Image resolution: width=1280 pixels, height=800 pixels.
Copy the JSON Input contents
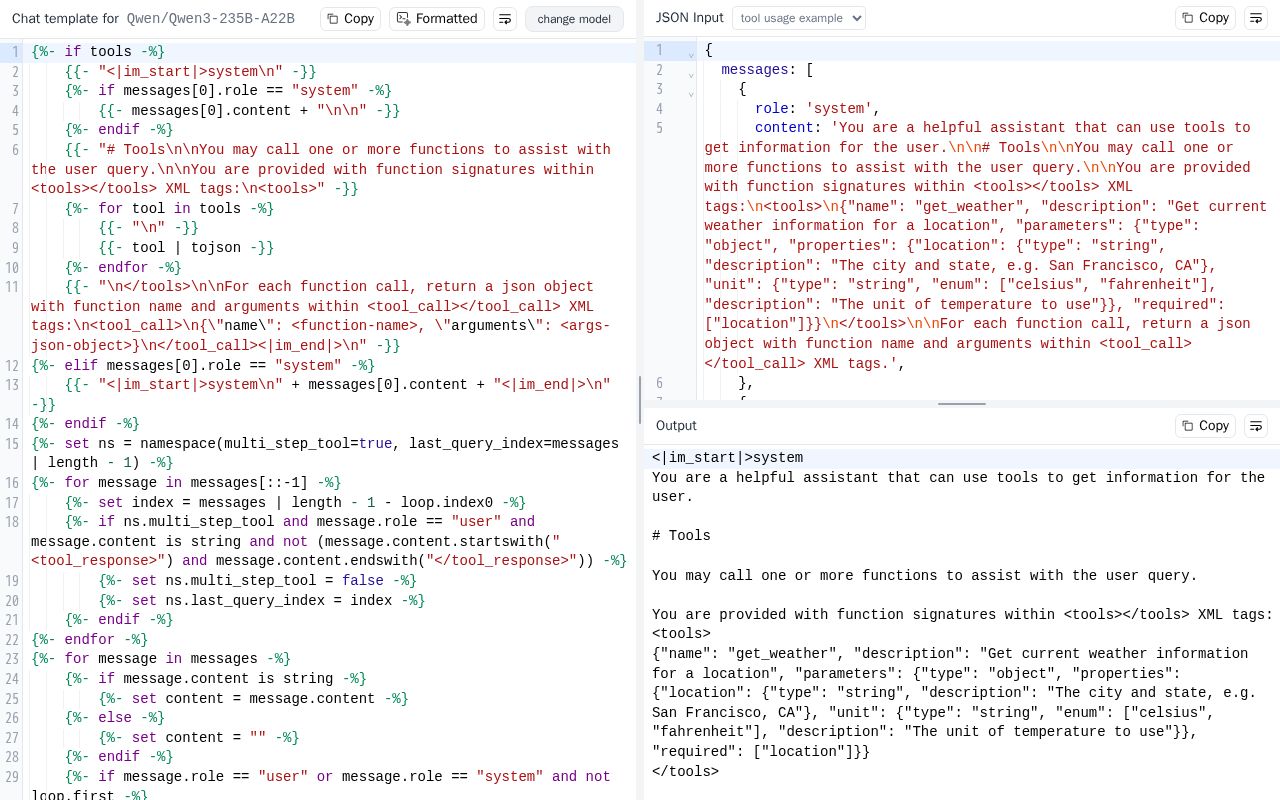point(1205,18)
